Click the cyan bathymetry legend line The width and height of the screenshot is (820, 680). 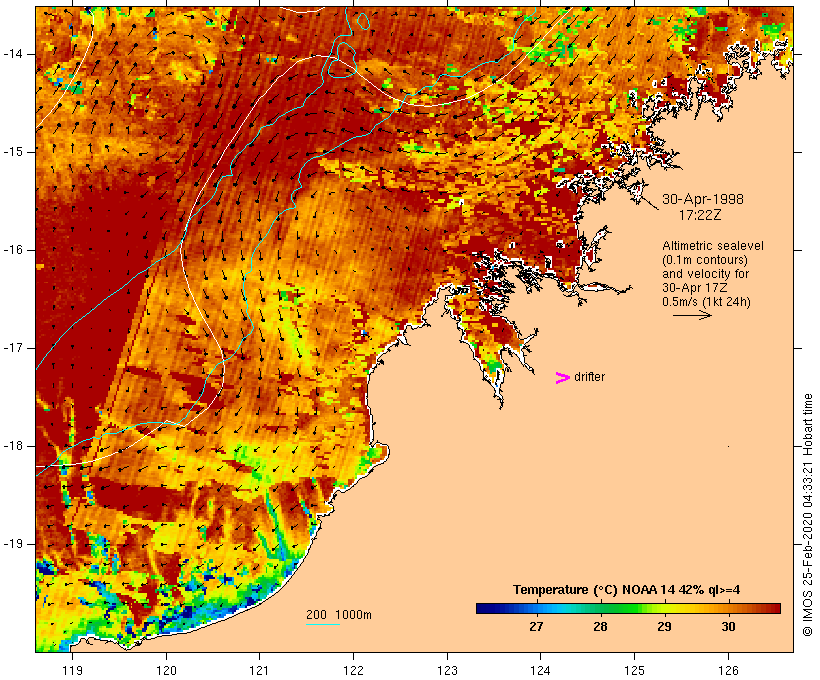[x=323, y=624]
